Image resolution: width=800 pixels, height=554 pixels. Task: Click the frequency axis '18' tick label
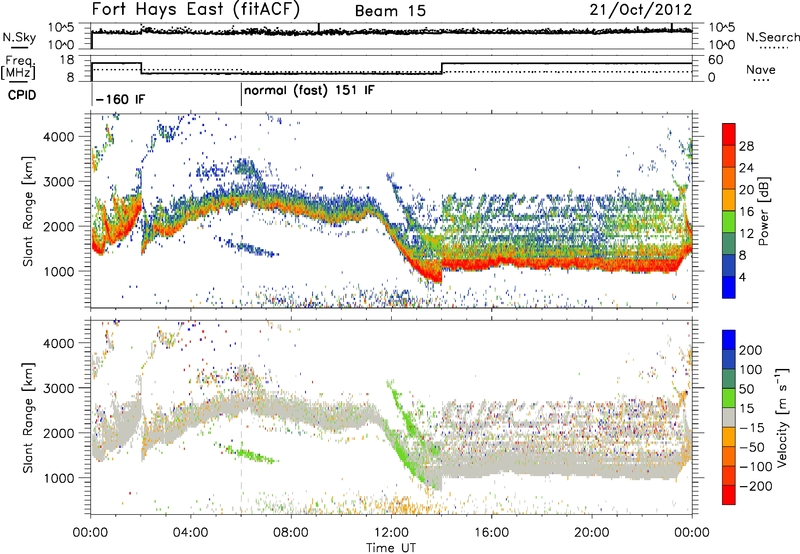point(67,60)
